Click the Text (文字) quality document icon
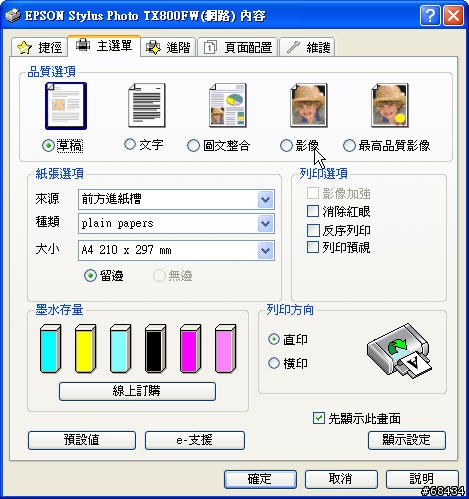Screen dimensions: 469x499 [x=147, y=105]
